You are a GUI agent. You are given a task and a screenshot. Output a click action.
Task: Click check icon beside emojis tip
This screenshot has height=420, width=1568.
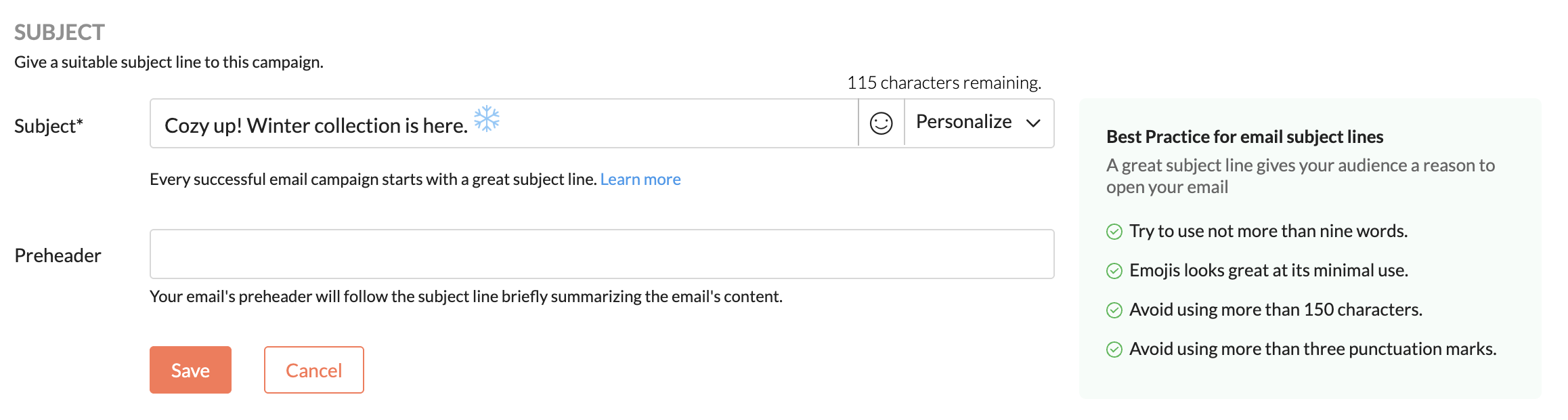1114,271
